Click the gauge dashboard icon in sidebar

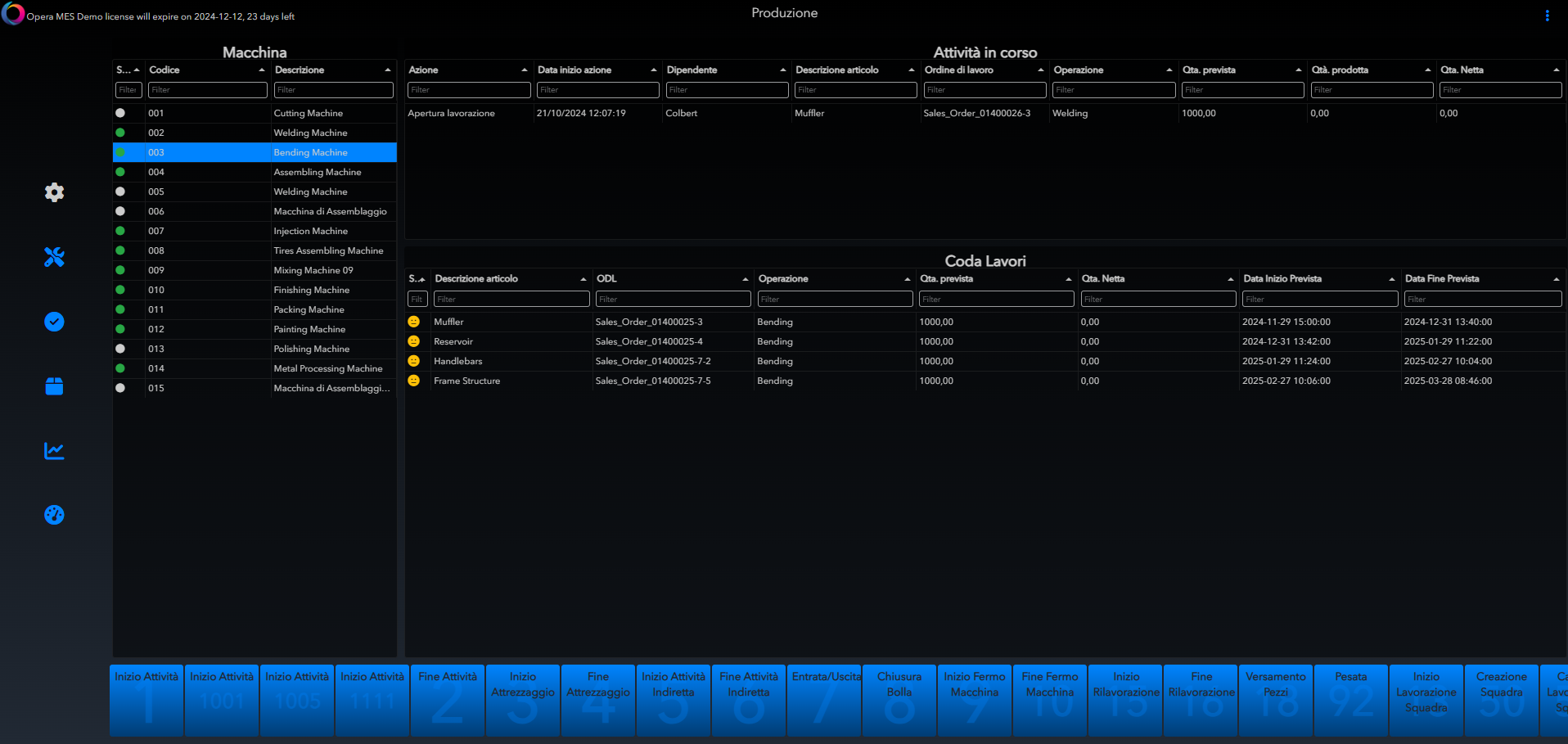tap(54, 515)
